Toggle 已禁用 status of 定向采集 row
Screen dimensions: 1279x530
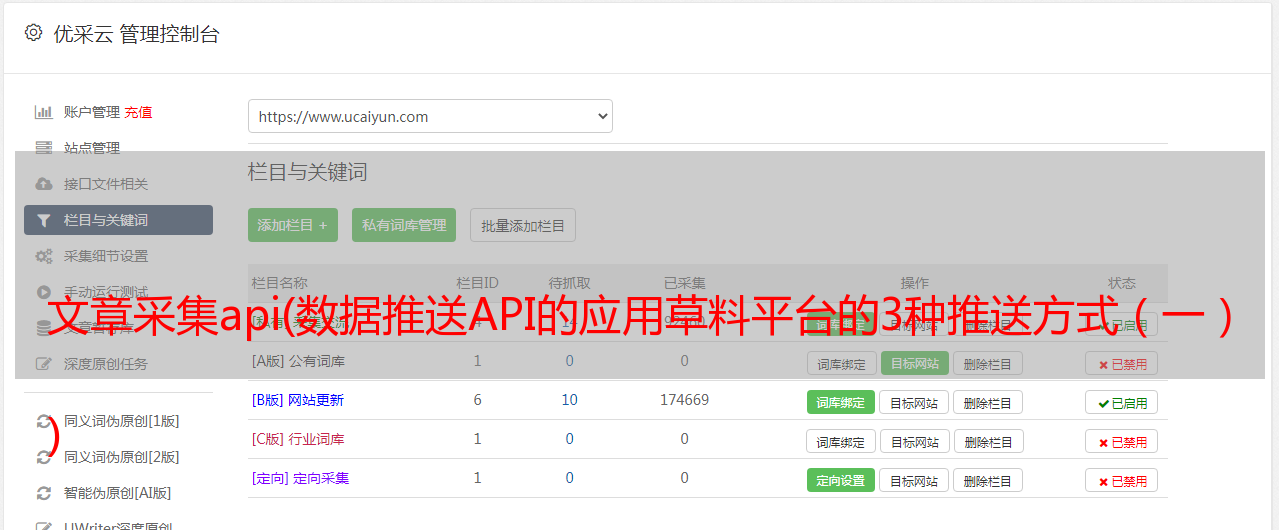tap(1122, 481)
